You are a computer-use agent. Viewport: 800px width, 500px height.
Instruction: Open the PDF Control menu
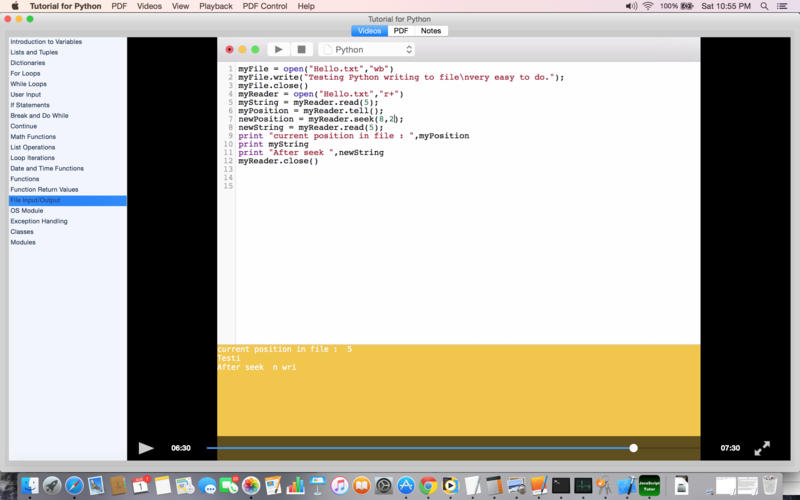coord(265,6)
